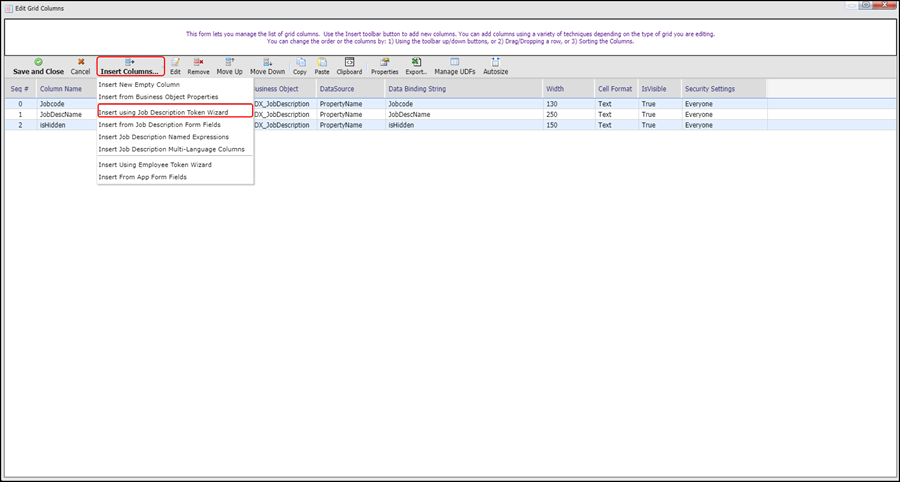Choose Insert using Job Description Token Wizard

tap(163, 113)
